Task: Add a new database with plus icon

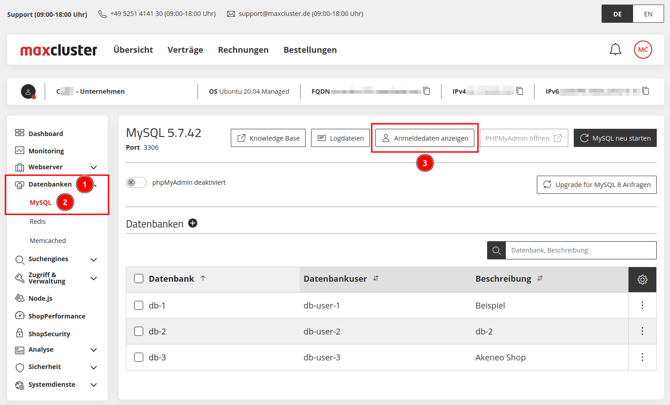Action: [x=193, y=223]
